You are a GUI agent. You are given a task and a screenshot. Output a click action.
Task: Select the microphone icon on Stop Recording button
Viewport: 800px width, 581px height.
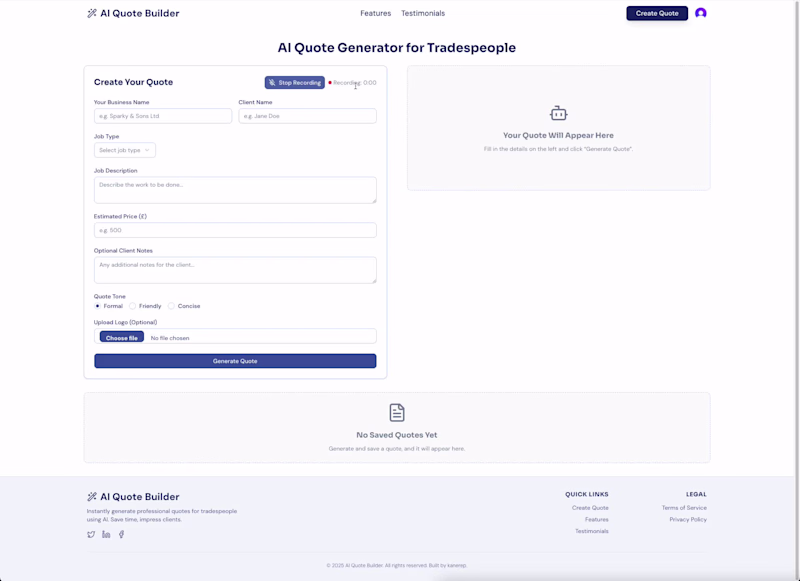click(x=270, y=82)
